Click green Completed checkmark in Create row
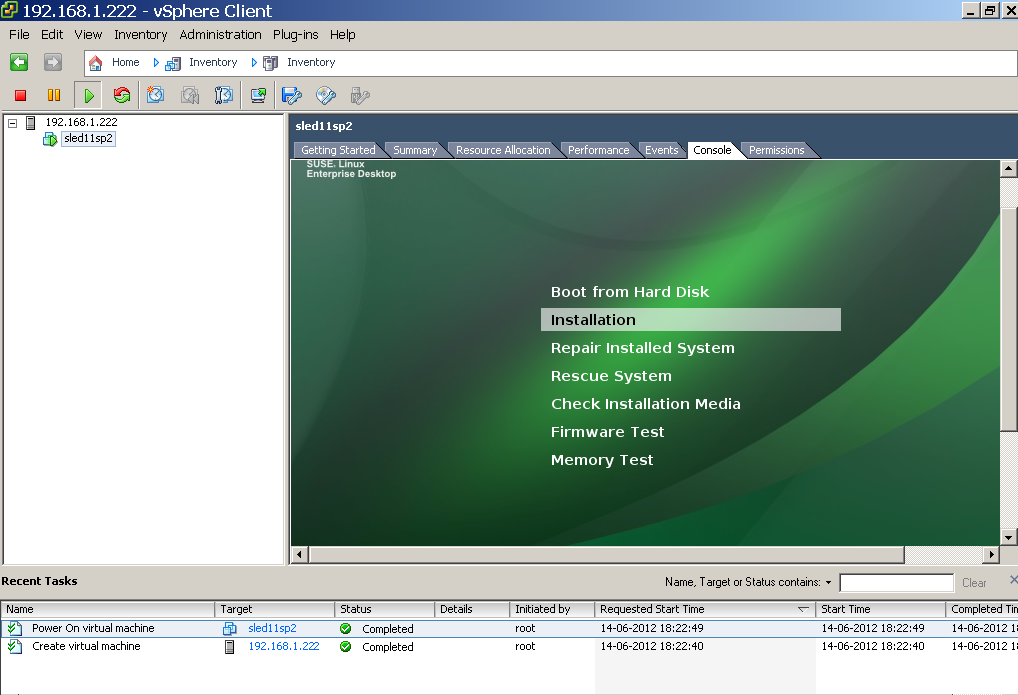 (345, 646)
